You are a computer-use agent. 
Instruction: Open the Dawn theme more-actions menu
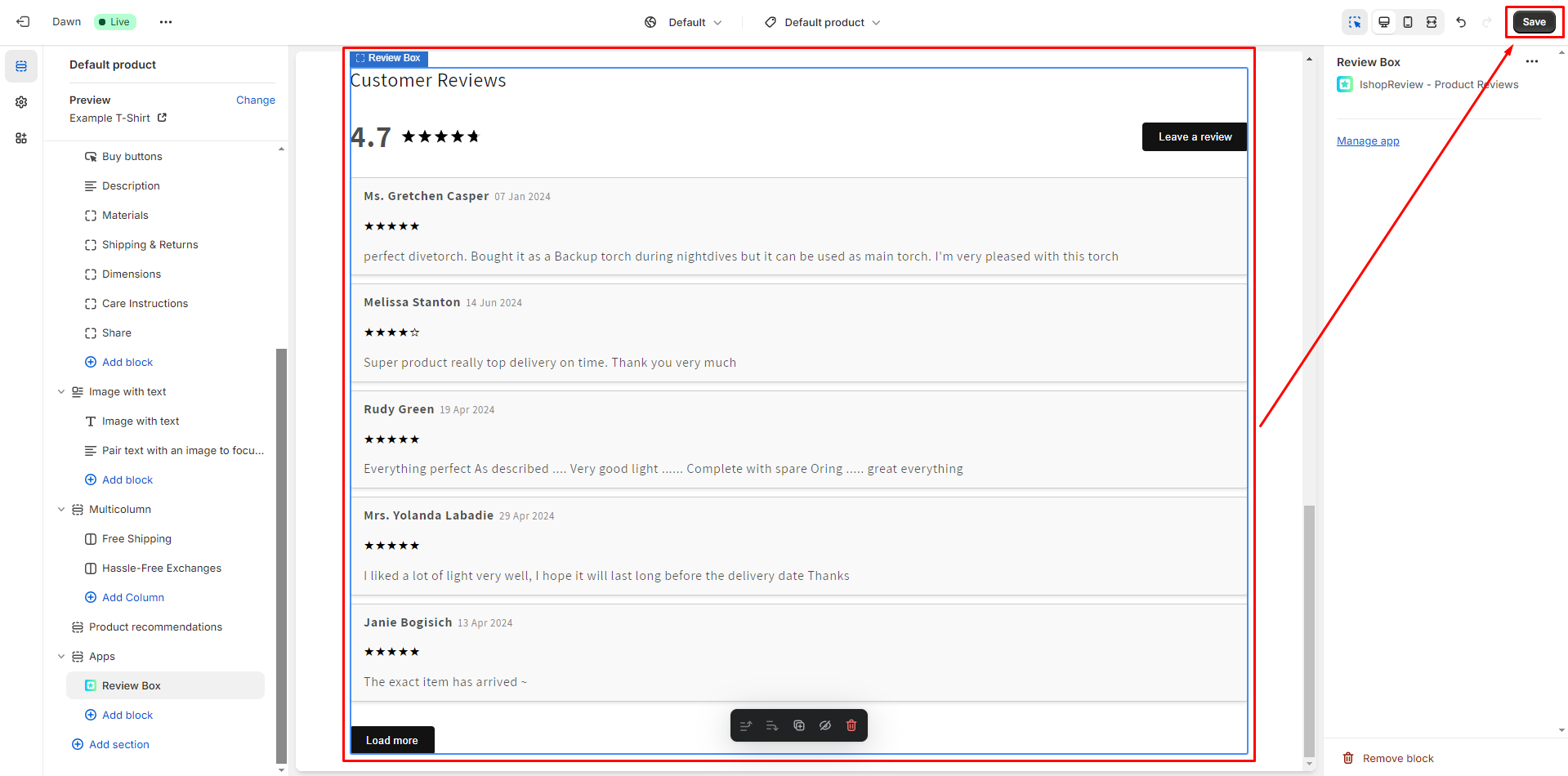click(x=166, y=22)
